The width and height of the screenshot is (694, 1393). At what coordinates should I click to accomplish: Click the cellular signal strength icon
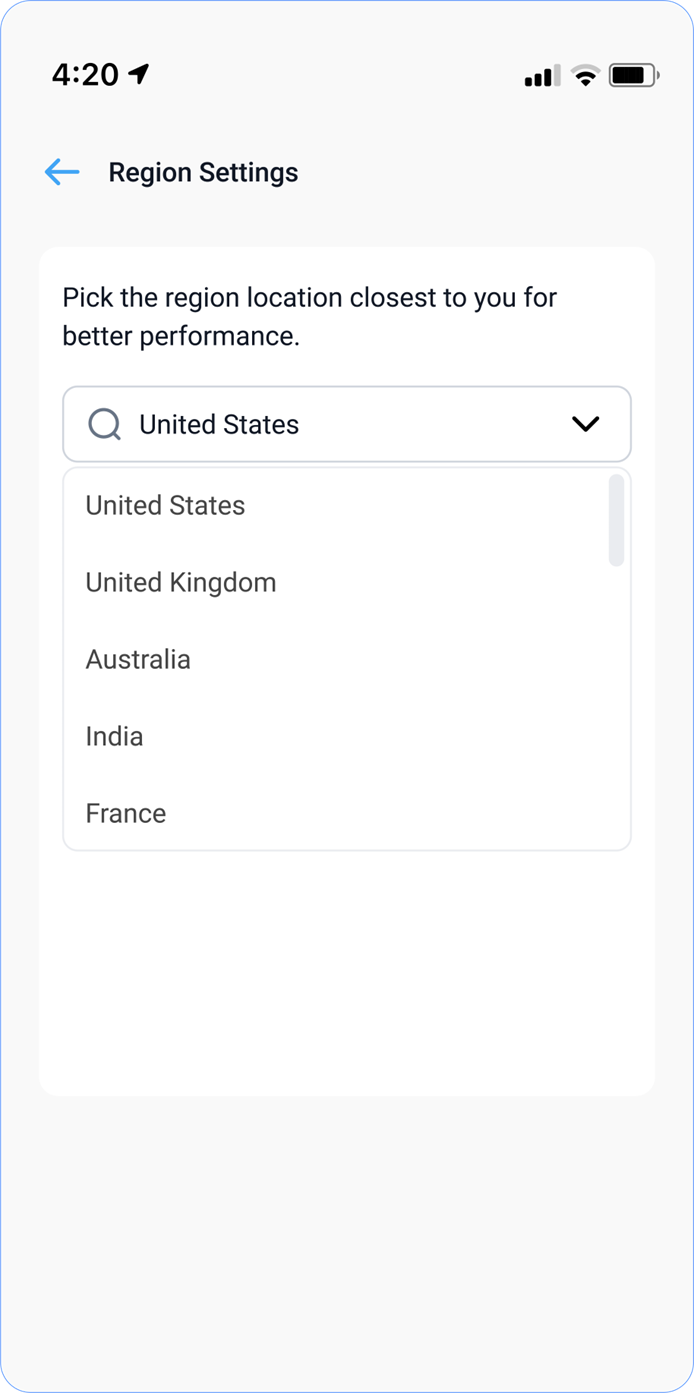(x=542, y=76)
